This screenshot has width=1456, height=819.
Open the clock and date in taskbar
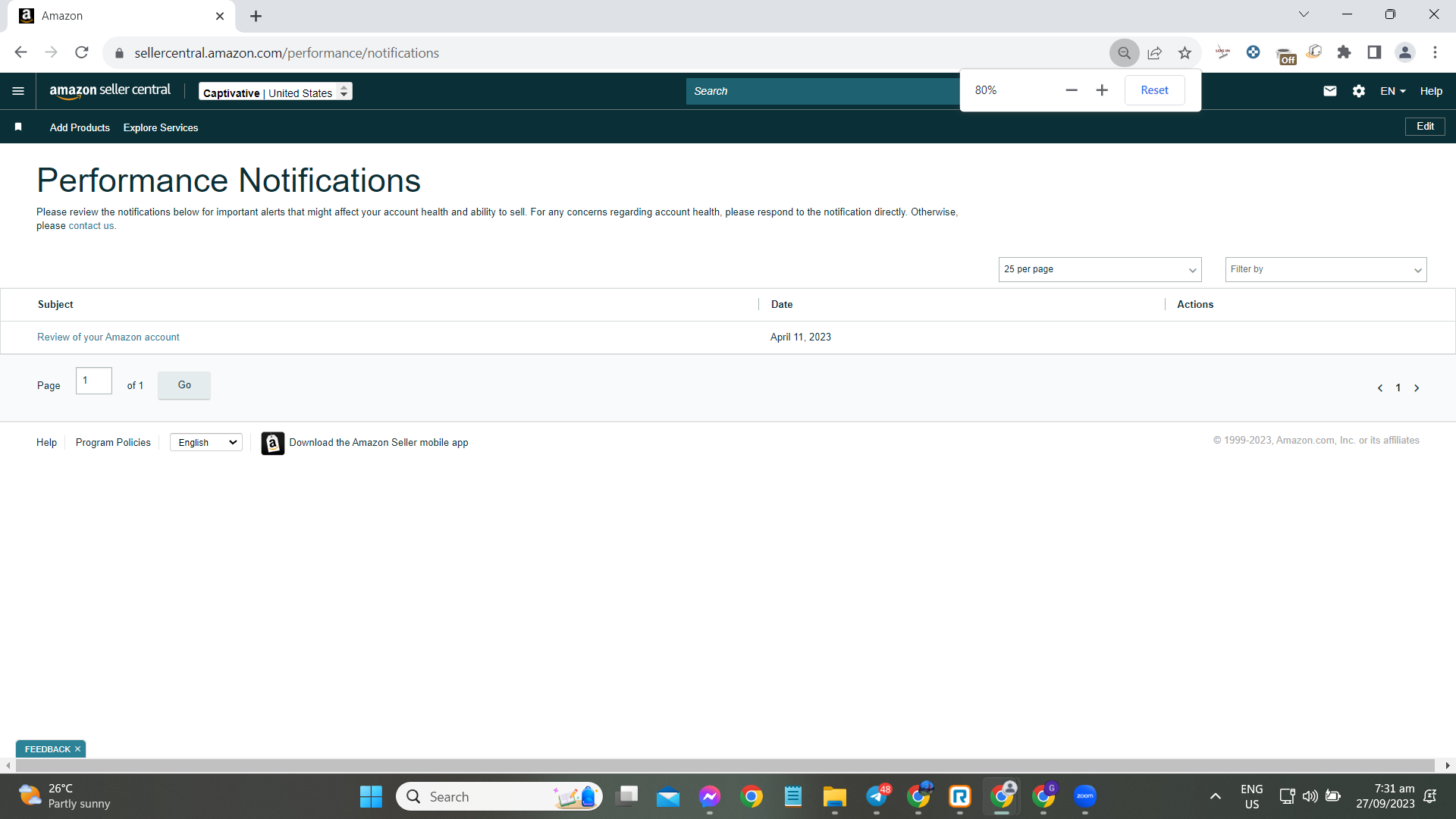pos(1385,796)
